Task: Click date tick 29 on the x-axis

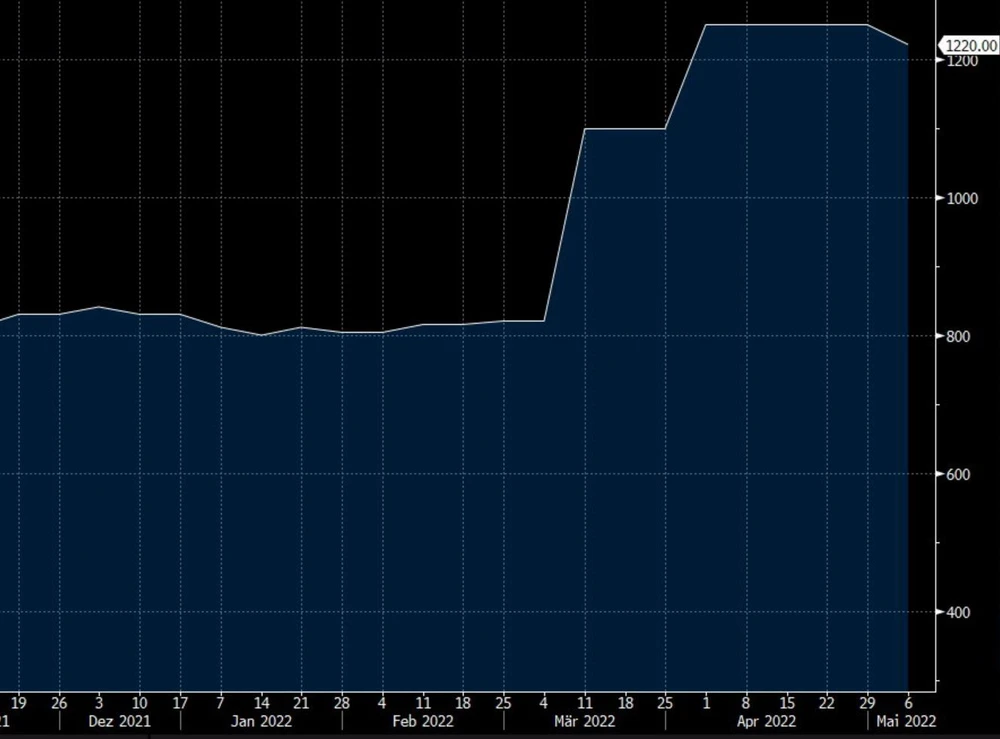Action: coord(867,700)
